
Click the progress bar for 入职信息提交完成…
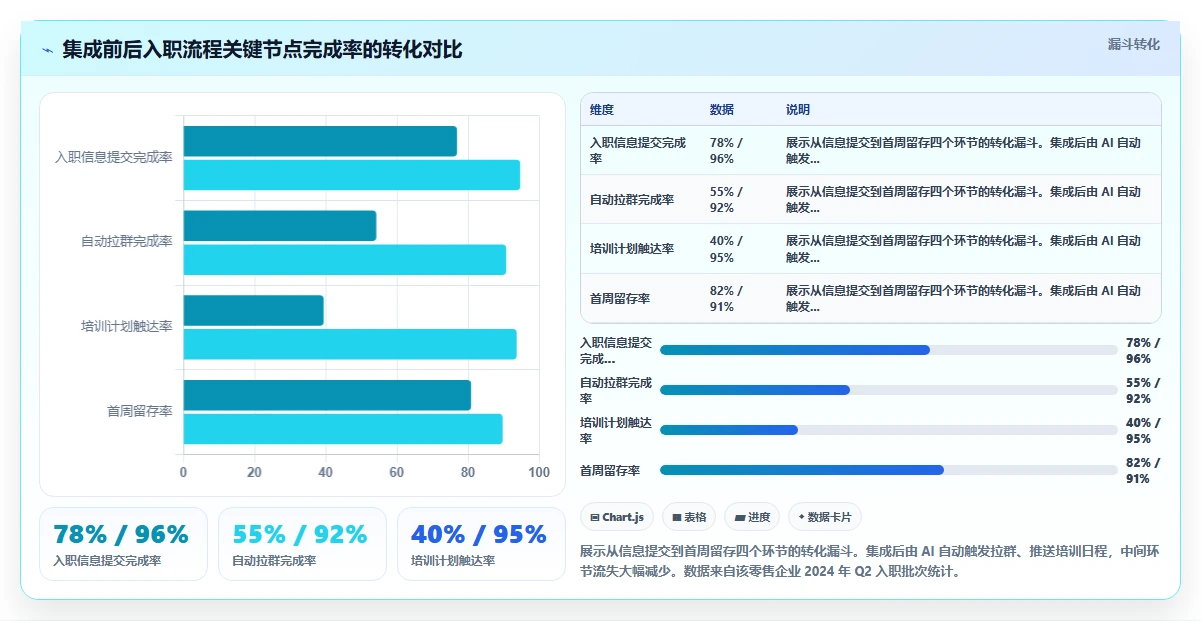point(889,350)
